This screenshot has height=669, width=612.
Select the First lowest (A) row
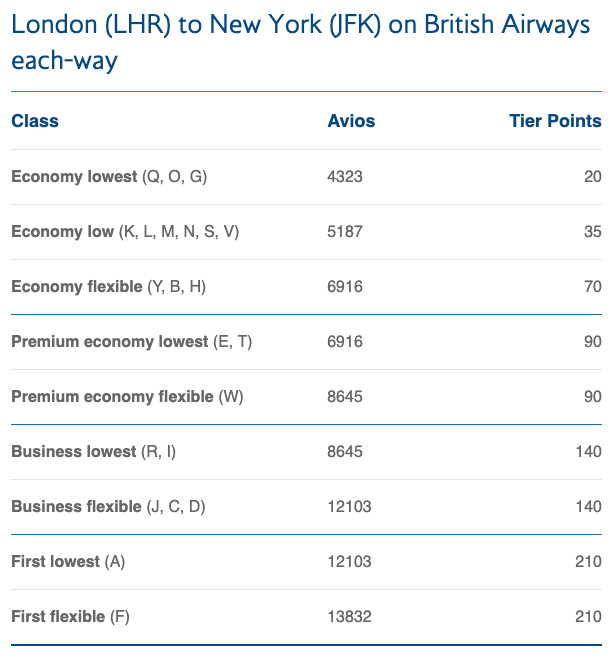coord(306,562)
